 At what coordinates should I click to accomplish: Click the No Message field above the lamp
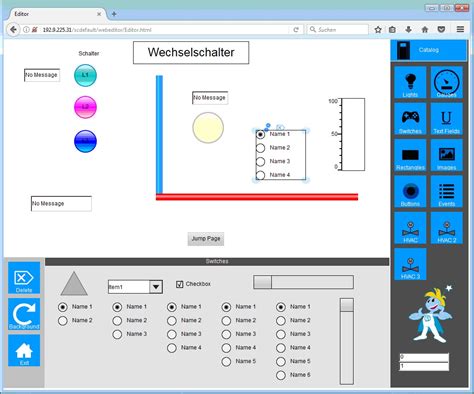pos(210,98)
